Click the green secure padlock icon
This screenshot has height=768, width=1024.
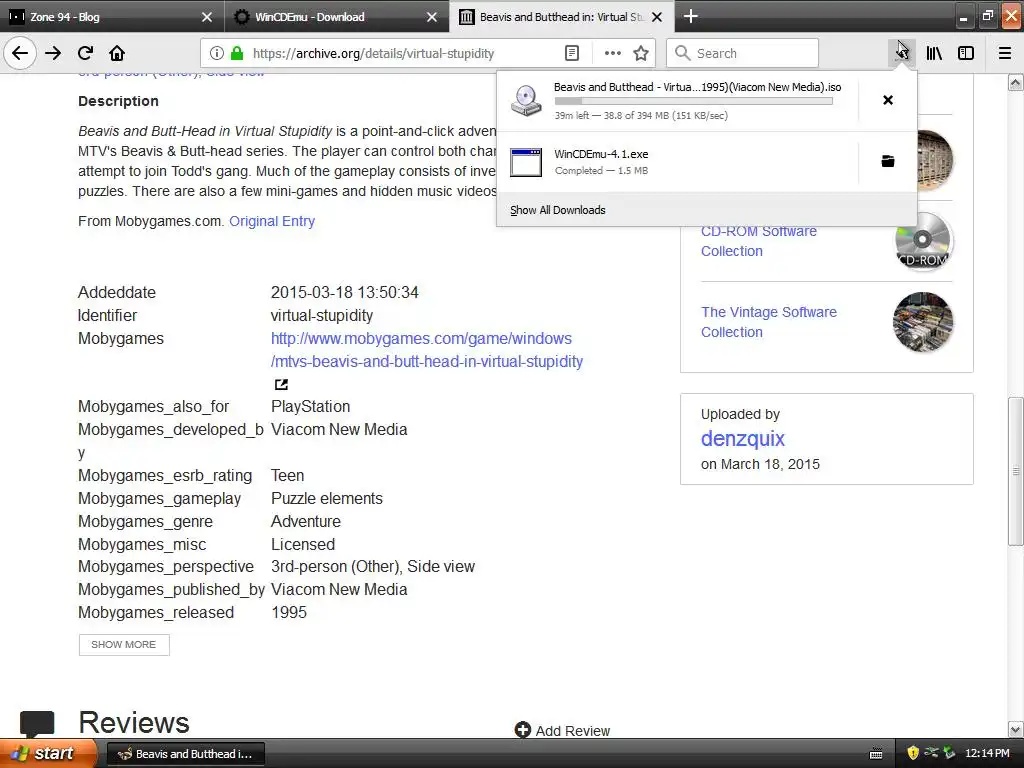pyautogui.click(x=237, y=54)
